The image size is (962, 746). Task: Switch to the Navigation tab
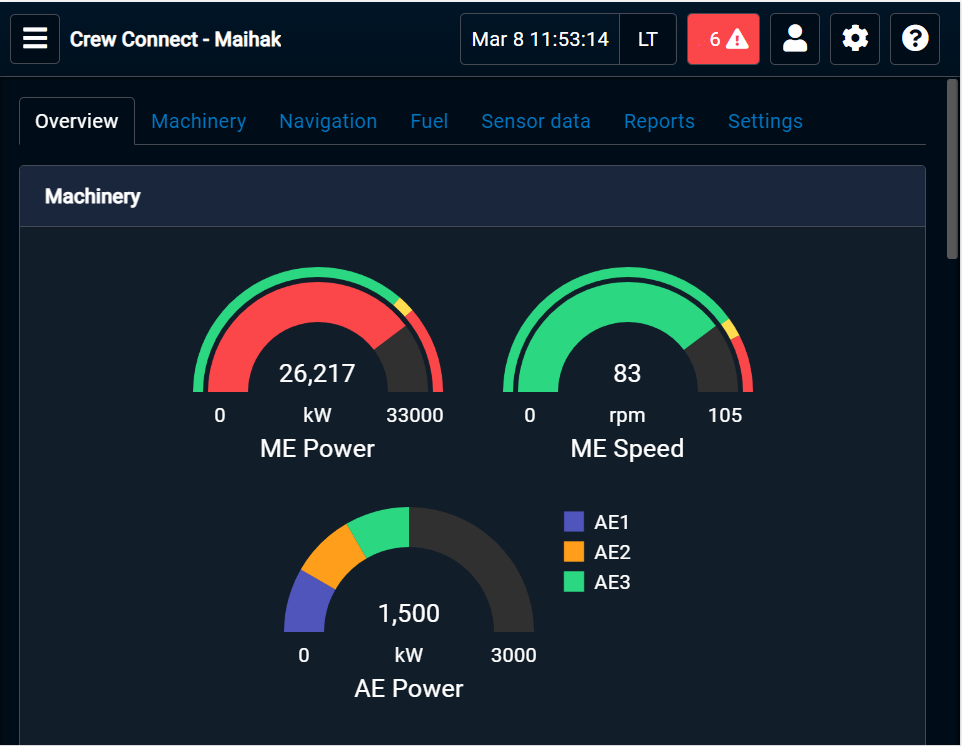(x=328, y=121)
